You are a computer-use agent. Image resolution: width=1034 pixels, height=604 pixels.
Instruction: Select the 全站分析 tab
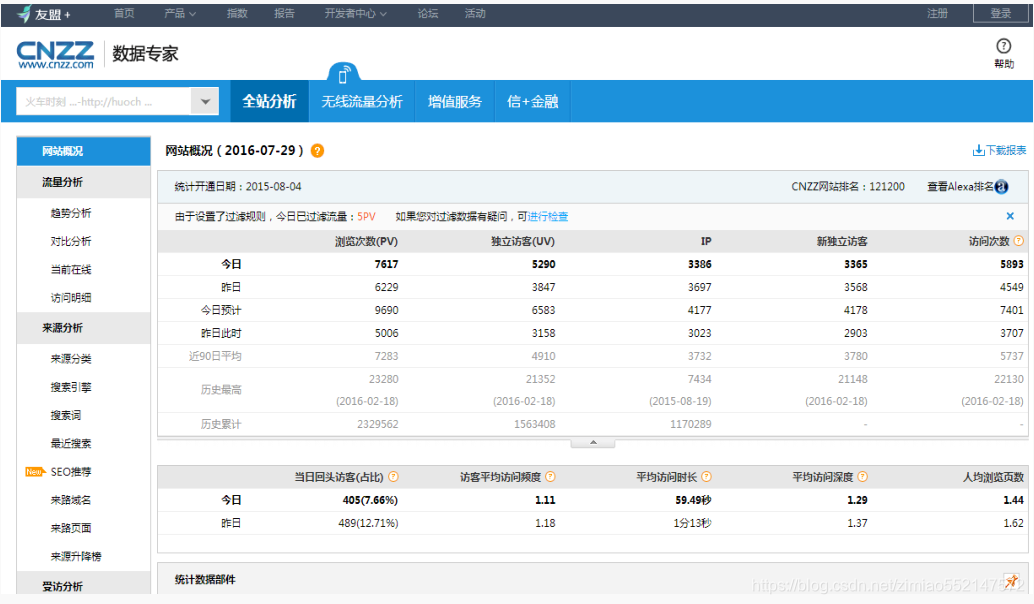coord(269,102)
